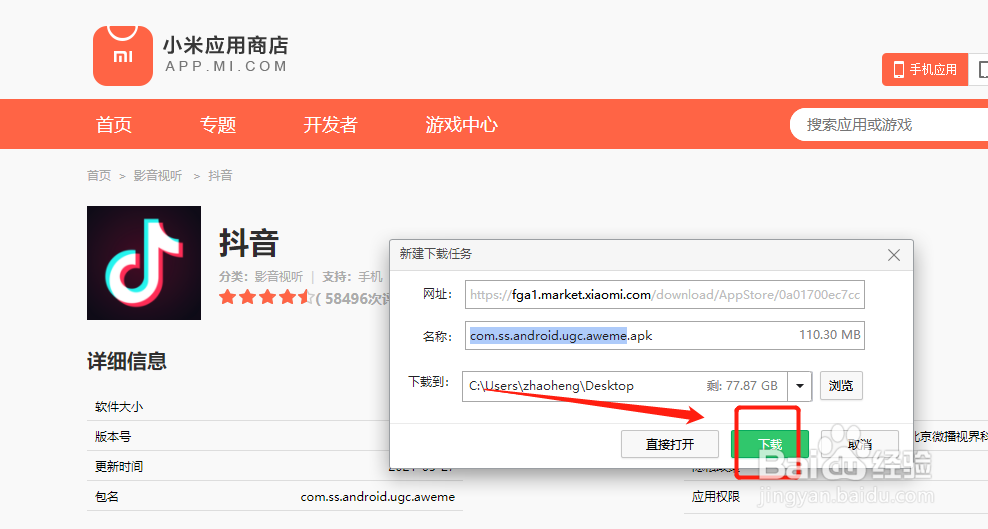Click the 名称 file name field
Viewport: 988px width, 529px height.
pyautogui.click(x=665, y=335)
